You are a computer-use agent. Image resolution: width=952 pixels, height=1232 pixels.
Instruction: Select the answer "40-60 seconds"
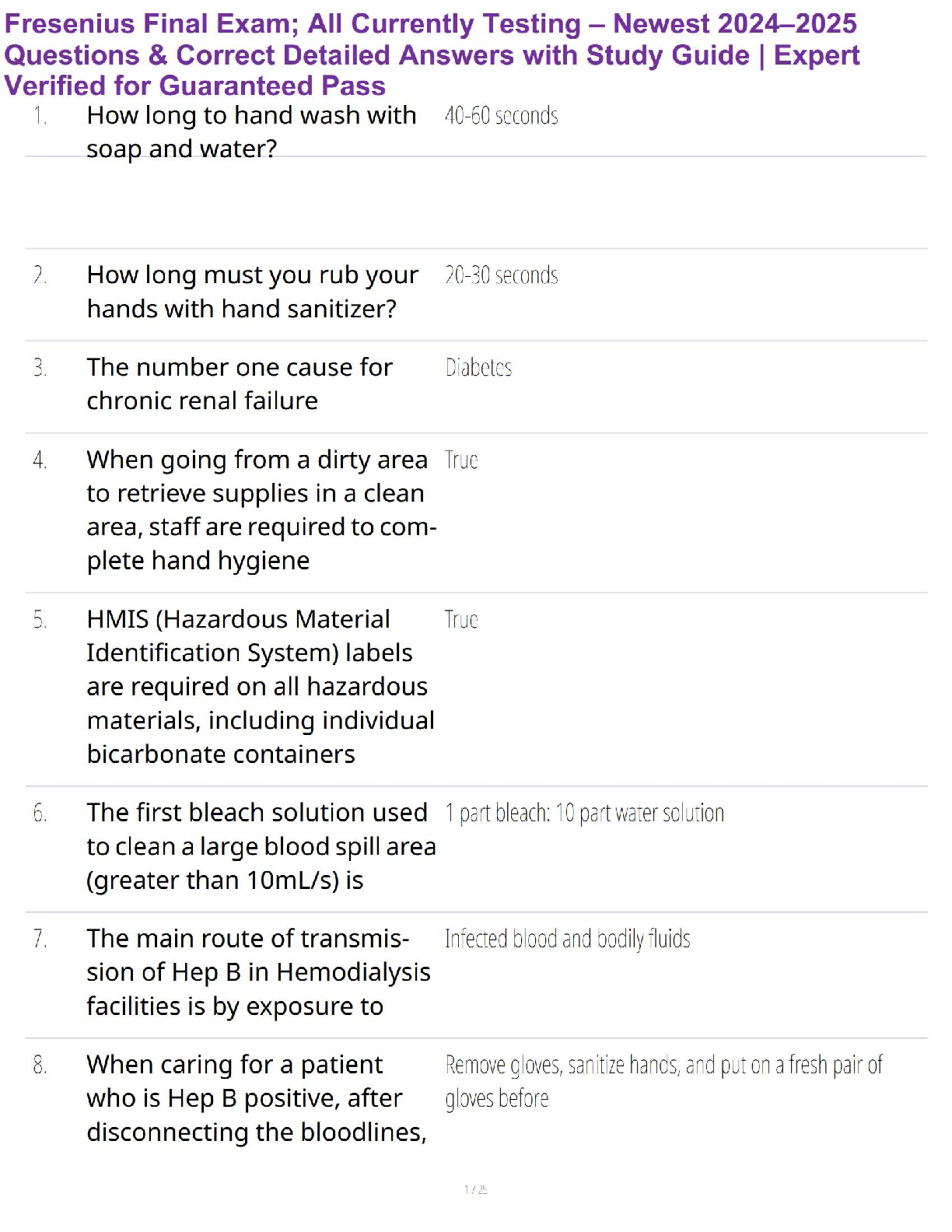(501, 116)
